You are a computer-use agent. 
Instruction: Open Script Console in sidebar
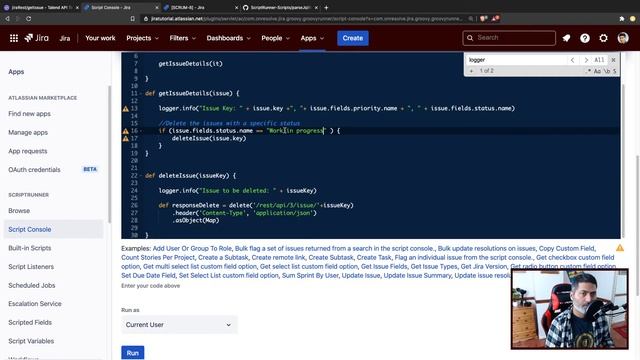pos(53,229)
